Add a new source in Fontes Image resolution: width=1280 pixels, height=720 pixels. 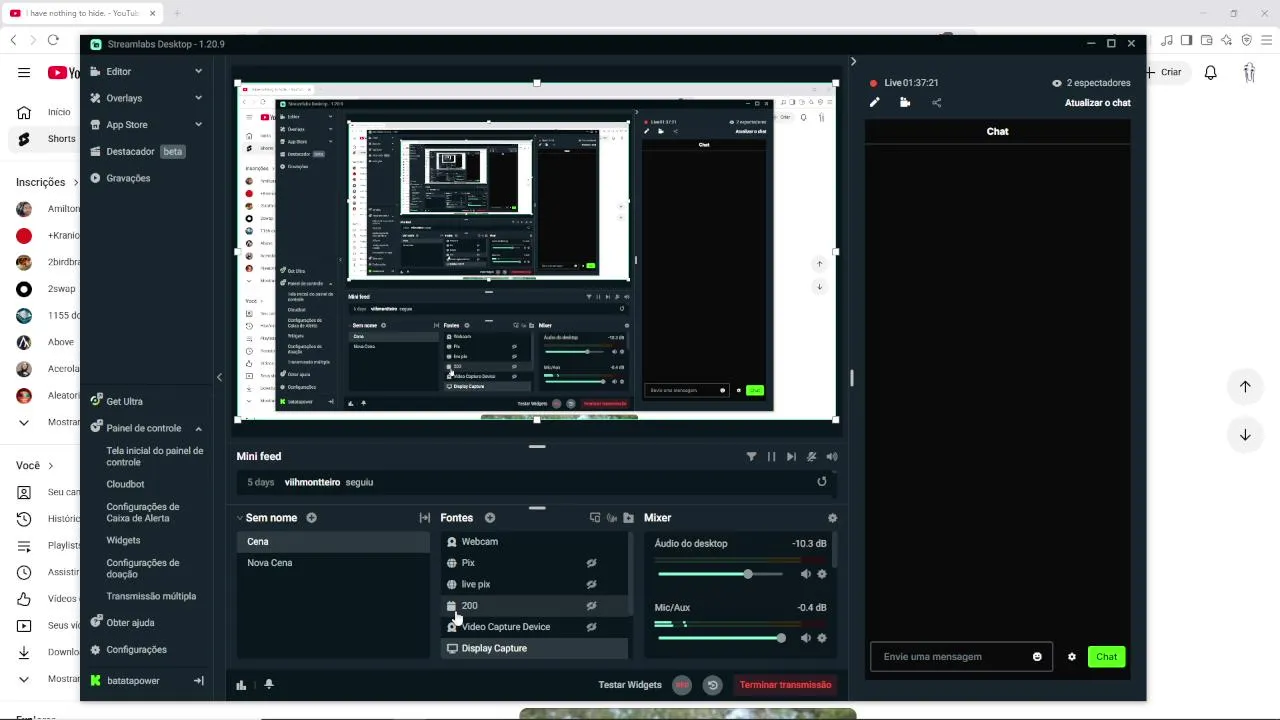(x=490, y=518)
